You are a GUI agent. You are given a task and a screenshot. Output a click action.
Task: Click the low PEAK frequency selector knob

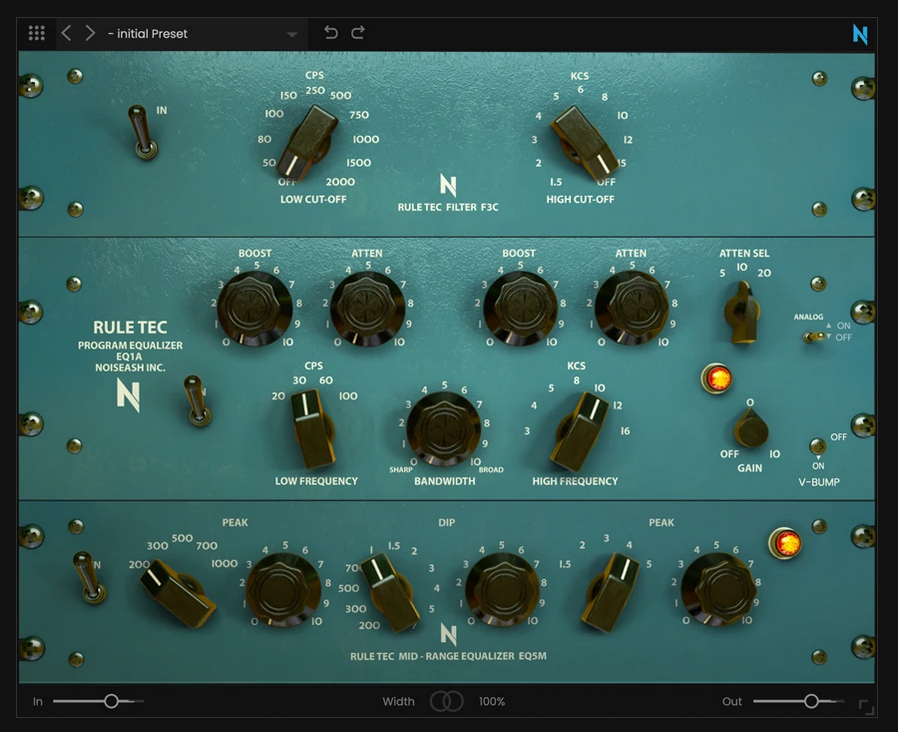coord(178,593)
